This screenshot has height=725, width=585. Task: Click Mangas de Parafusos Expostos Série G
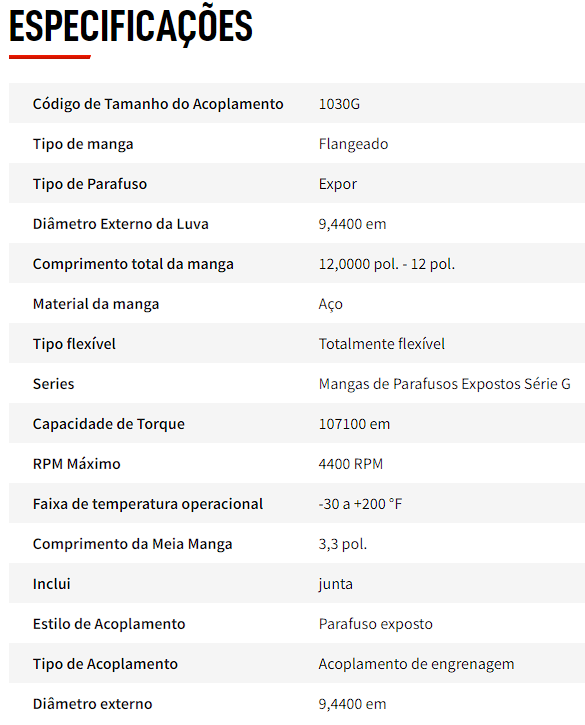click(x=444, y=384)
